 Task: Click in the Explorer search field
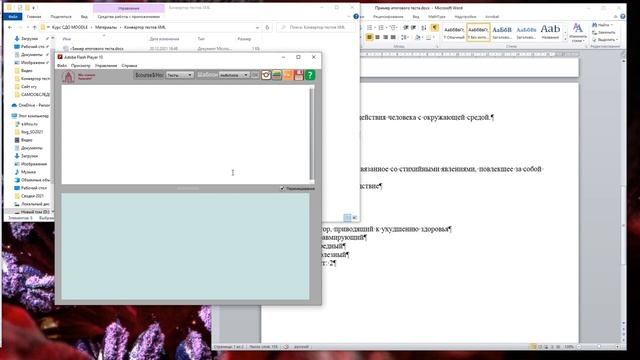click(x=315, y=27)
